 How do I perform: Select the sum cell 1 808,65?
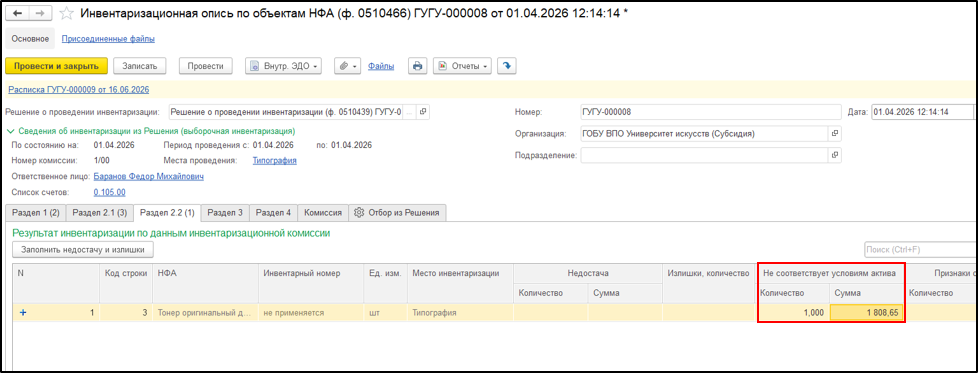867,313
